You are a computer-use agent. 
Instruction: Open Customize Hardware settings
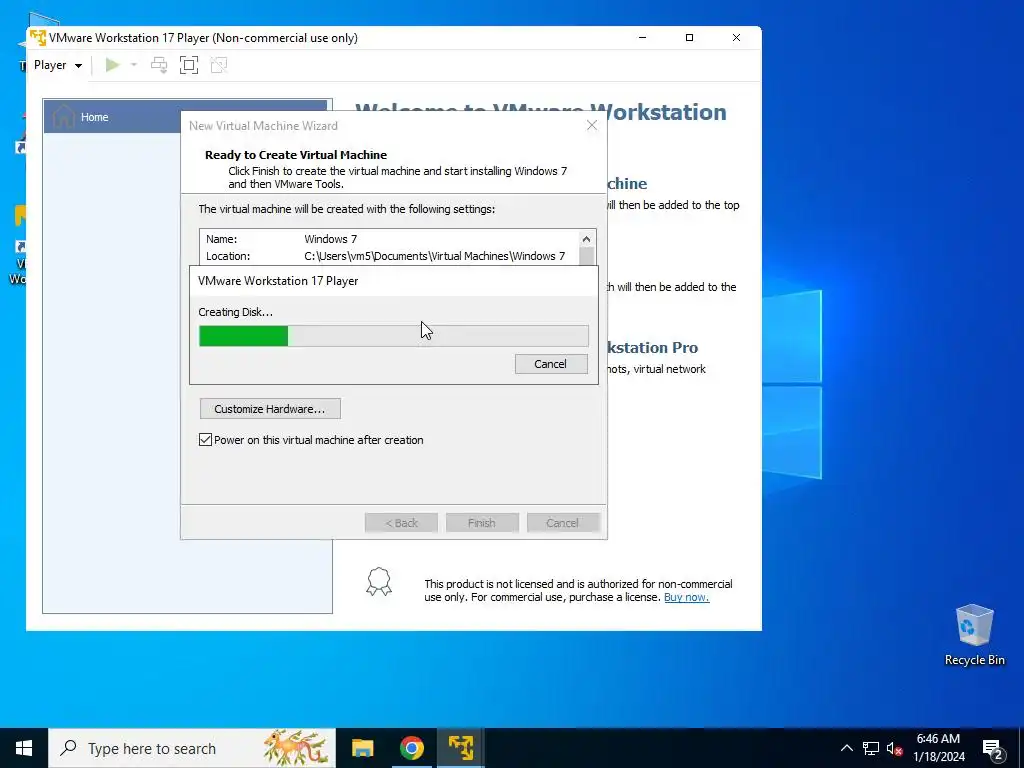270,409
